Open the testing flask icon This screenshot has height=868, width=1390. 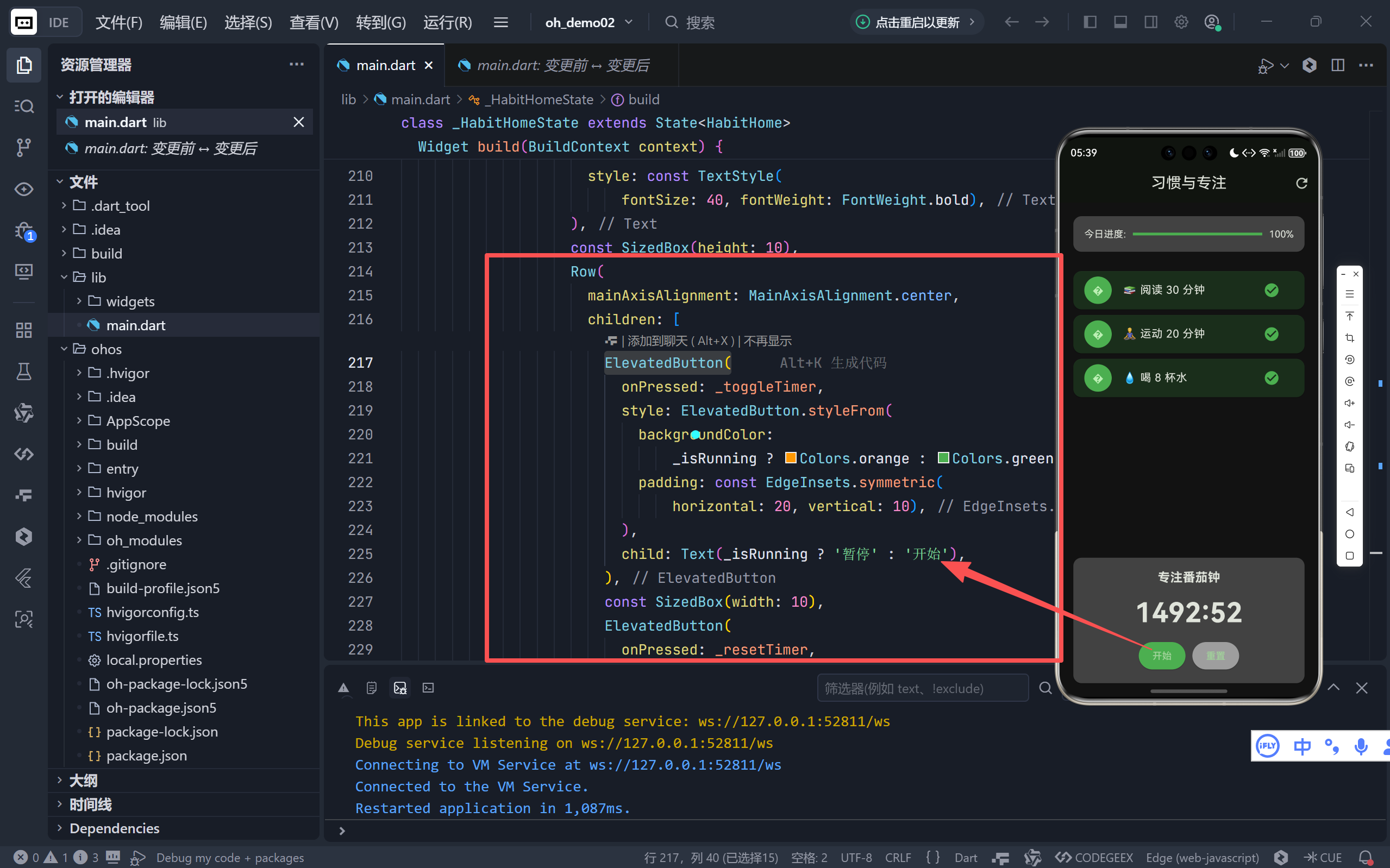coord(23,372)
